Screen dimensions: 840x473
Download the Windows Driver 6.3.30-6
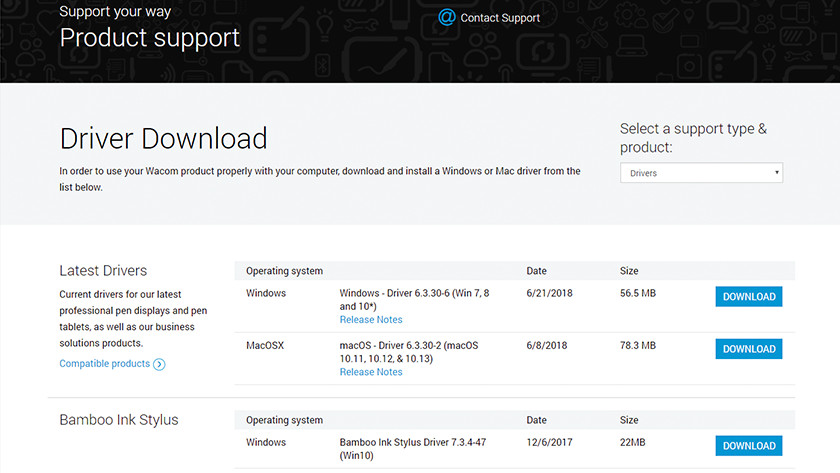coord(748,297)
